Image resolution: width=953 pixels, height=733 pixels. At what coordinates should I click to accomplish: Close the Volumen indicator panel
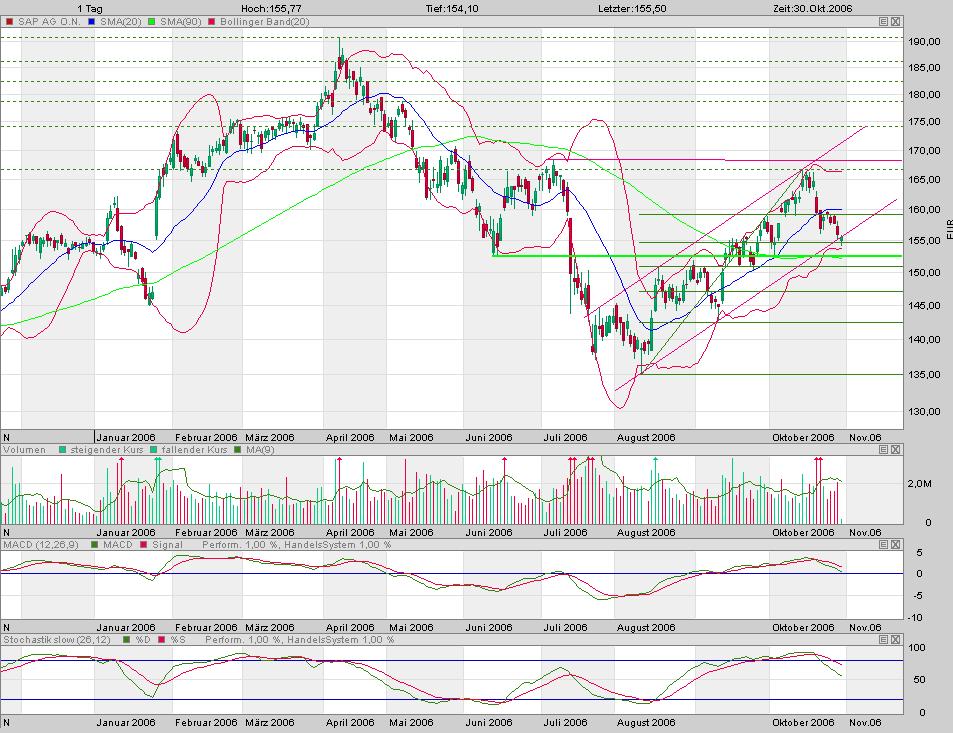(x=896, y=450)
